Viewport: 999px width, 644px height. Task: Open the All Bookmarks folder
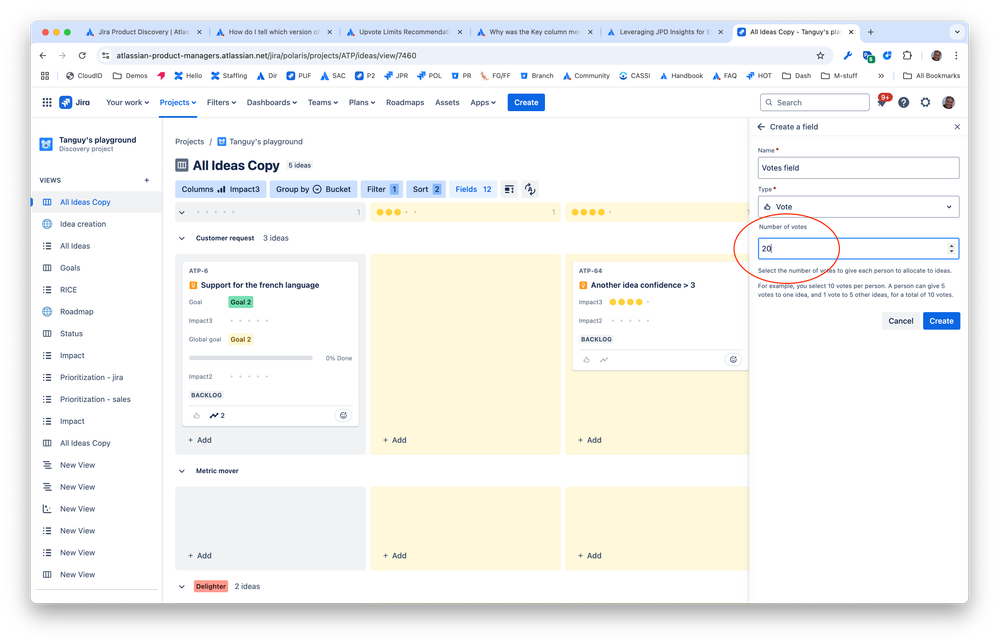pyautogui.click(x=931, y=76)
